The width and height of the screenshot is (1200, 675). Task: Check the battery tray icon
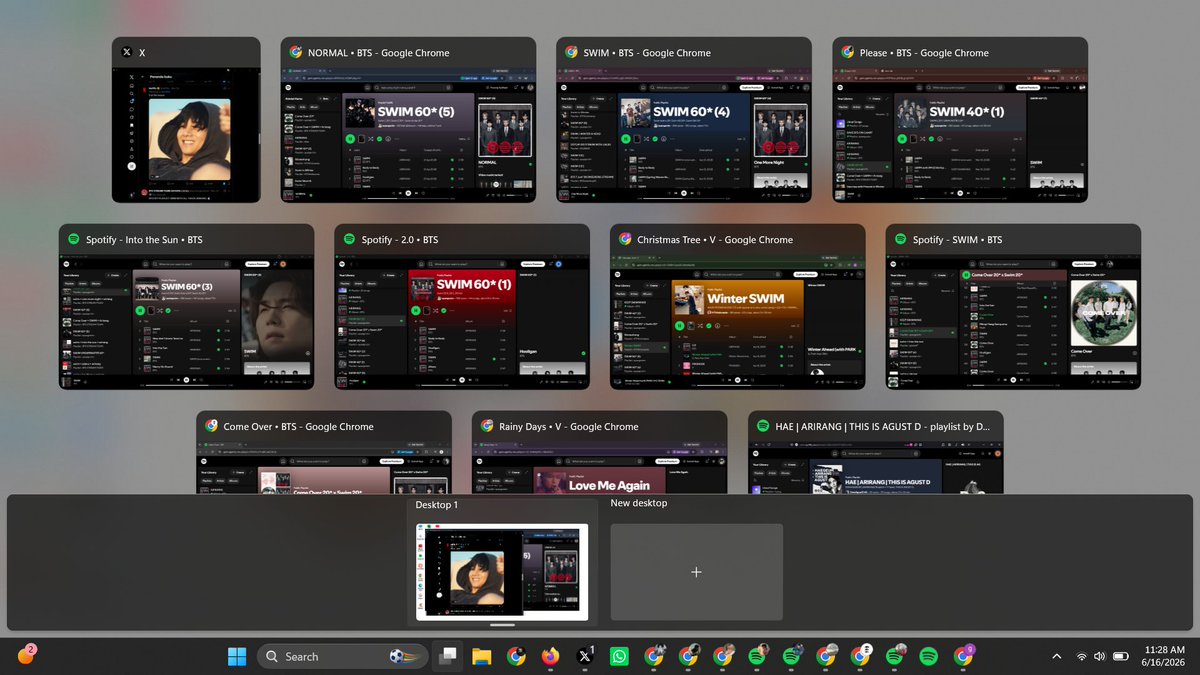point(1120,656)
